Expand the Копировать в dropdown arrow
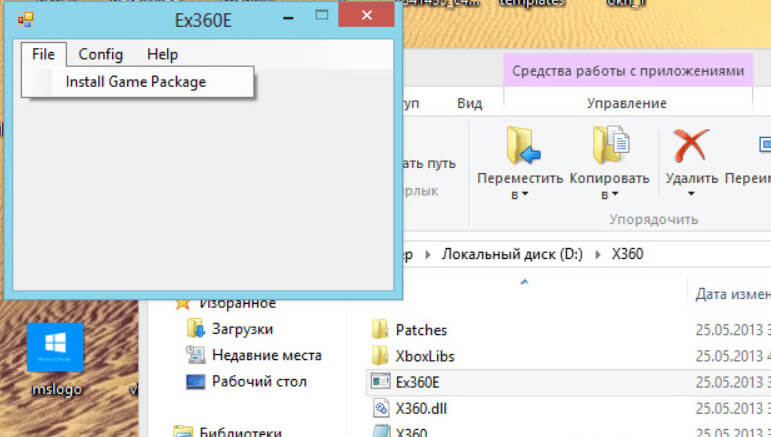Image resolution: width=771 pixels, height=437 pixels. (615, 194)
